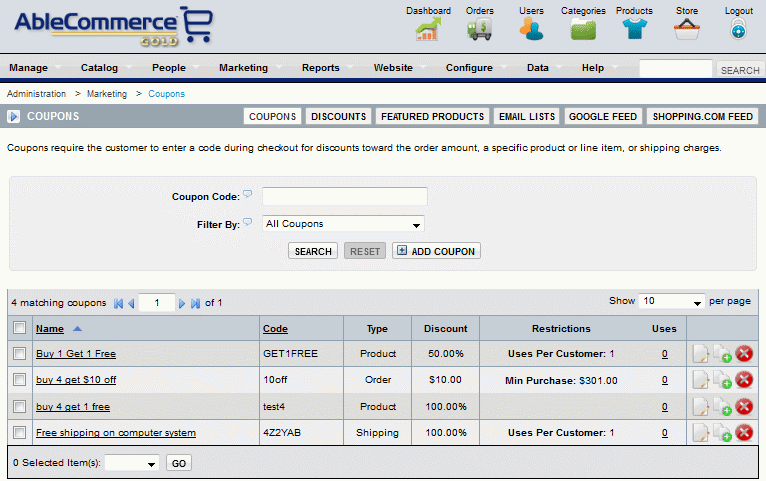Go to last page of coupons
The height and width of the screenshot is (481, 766).
[195, 303]
